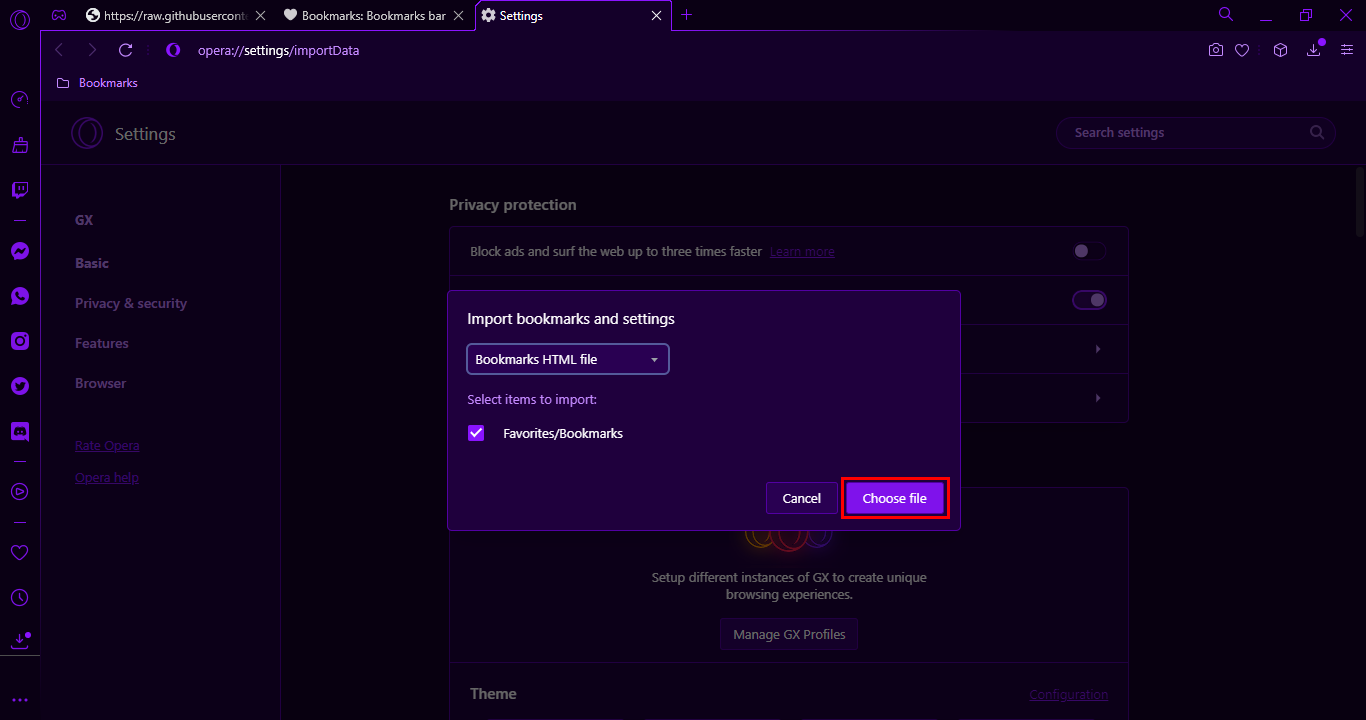Click Manage GX Profiles button
Viewport: 1366px width, 720px height.
coord(789,634)
